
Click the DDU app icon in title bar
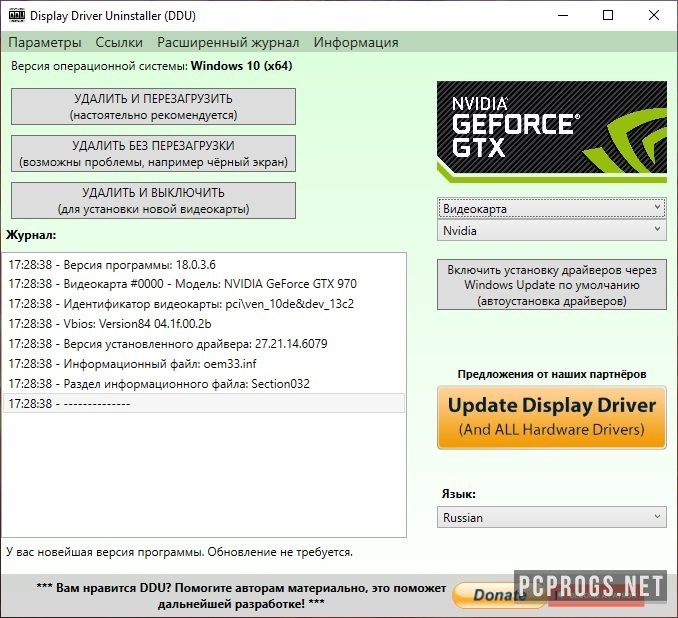[x=17, y=15]
